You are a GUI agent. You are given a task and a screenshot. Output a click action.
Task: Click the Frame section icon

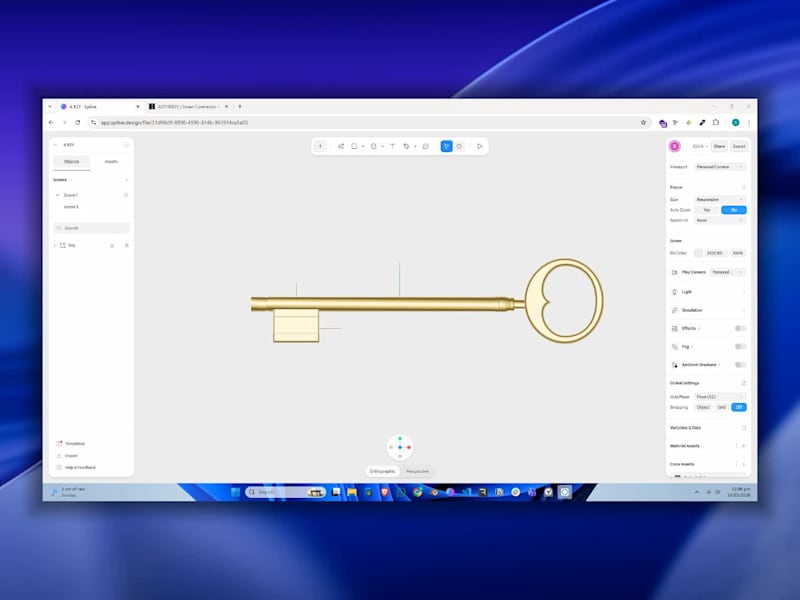pyautogui.click(x=744, y=187)
